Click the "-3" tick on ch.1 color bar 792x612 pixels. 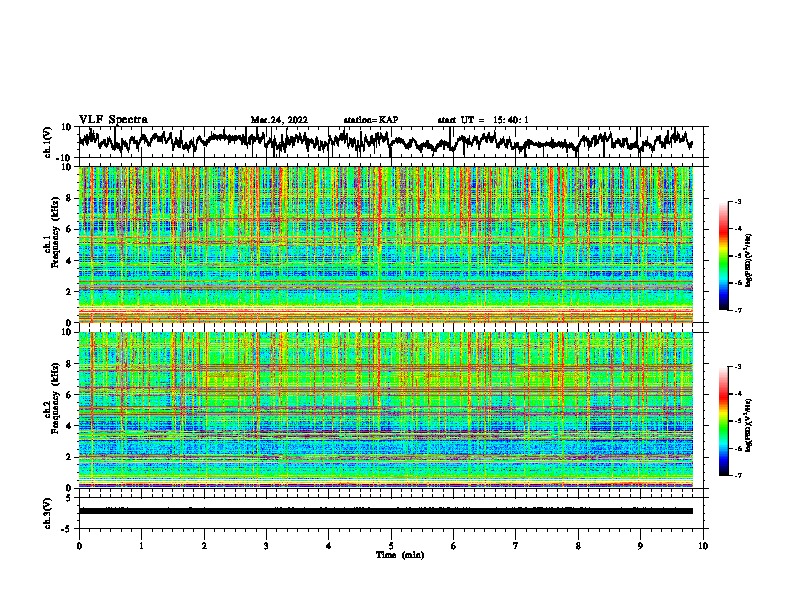(x=738, y=201)
